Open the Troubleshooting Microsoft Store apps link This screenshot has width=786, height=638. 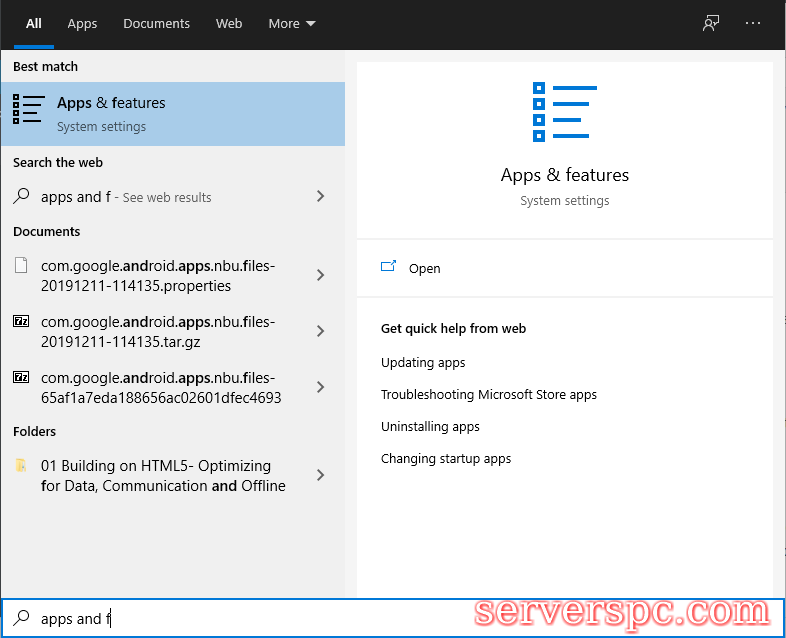pyautogui.click(x=488, y=395)
